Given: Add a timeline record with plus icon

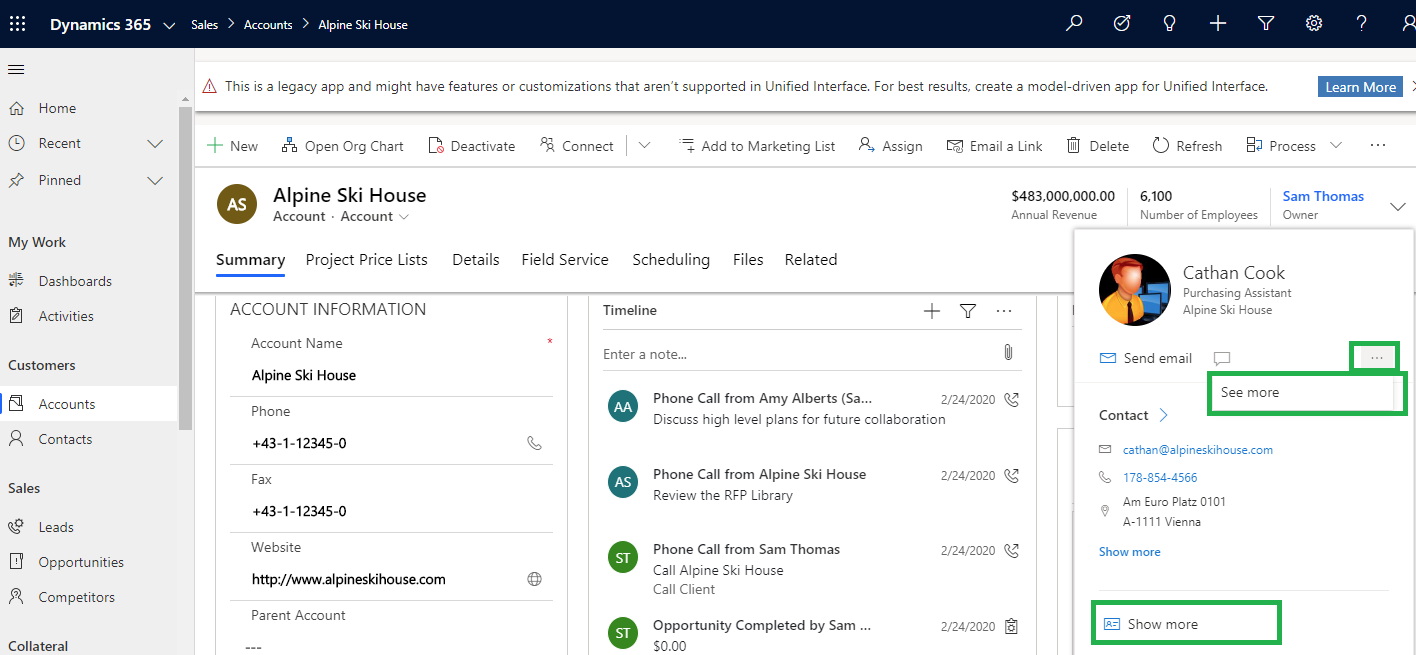Looking at the screenshot, I should (x=932, y=311).
